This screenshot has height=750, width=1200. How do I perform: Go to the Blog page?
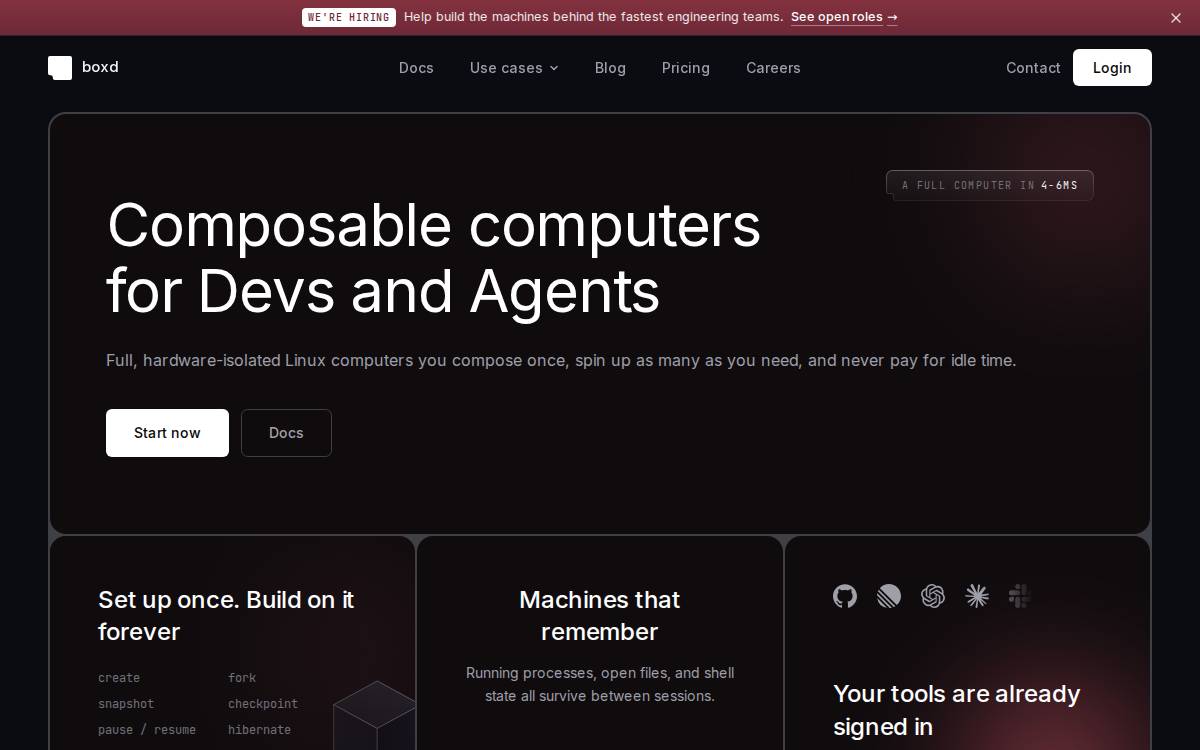coord(610,68)
